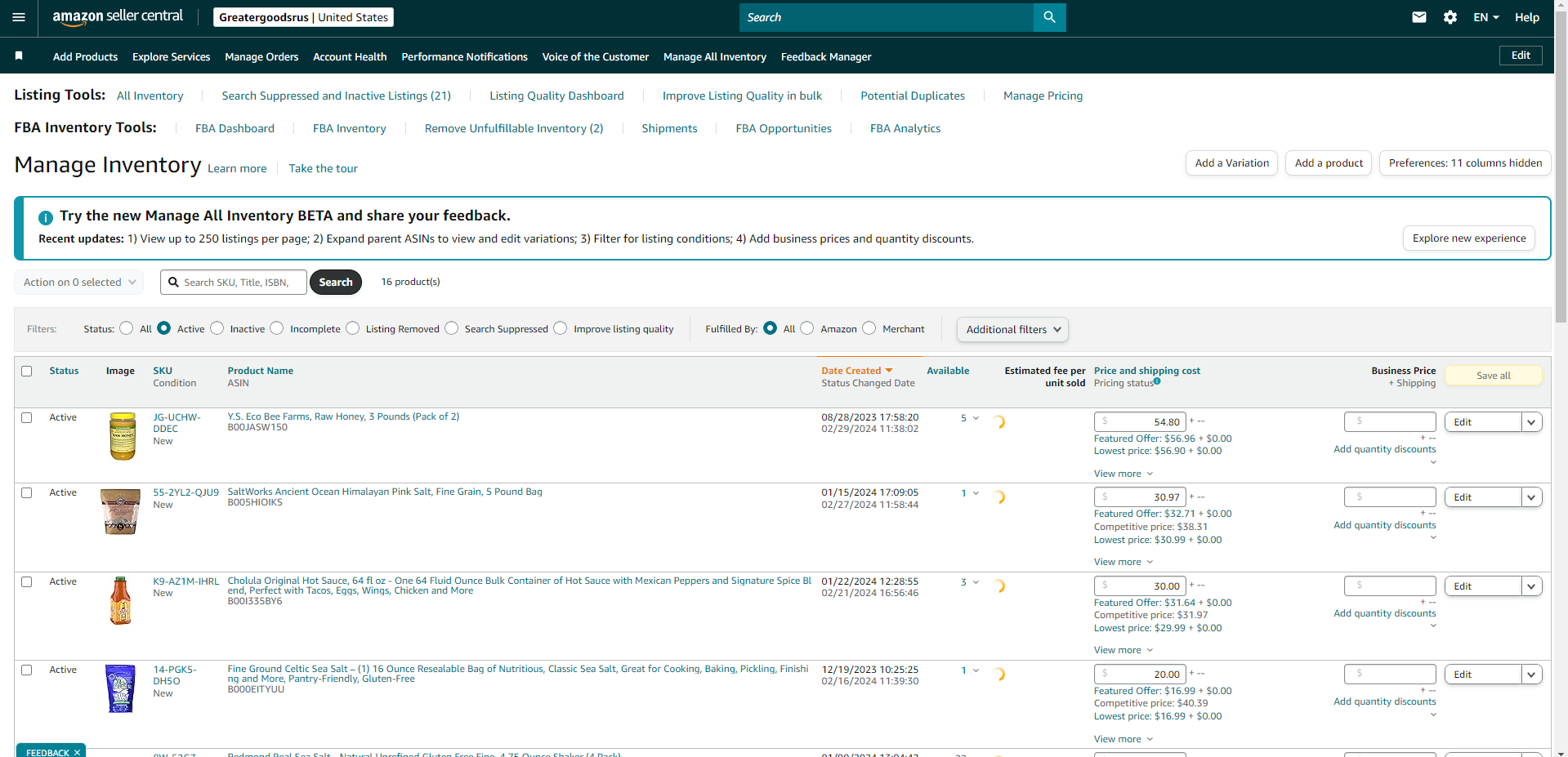Open the hamburger navigation menu

tap(19, 17)
